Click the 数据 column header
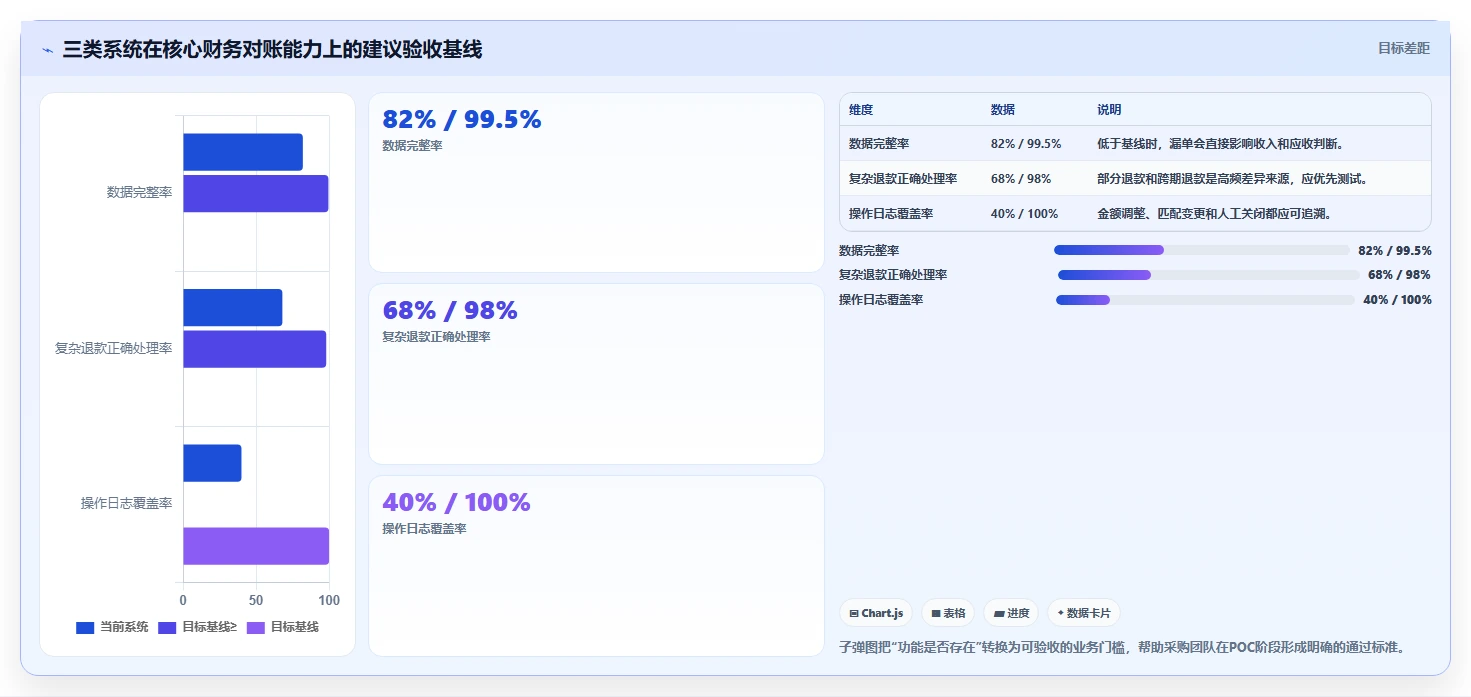Viewport: 1471px width, 697px height. point(1003,110)
